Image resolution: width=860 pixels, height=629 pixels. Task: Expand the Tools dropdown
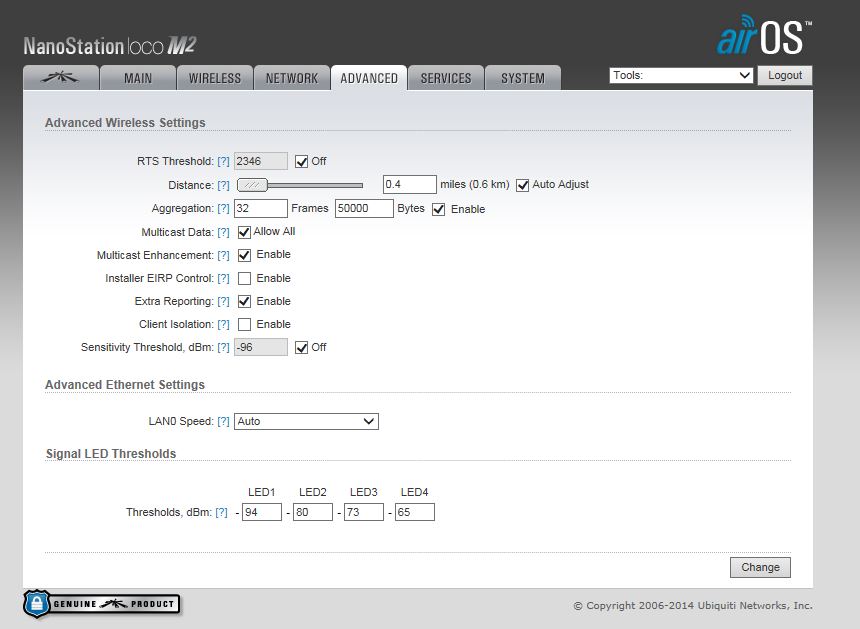(x=681, y=75)
